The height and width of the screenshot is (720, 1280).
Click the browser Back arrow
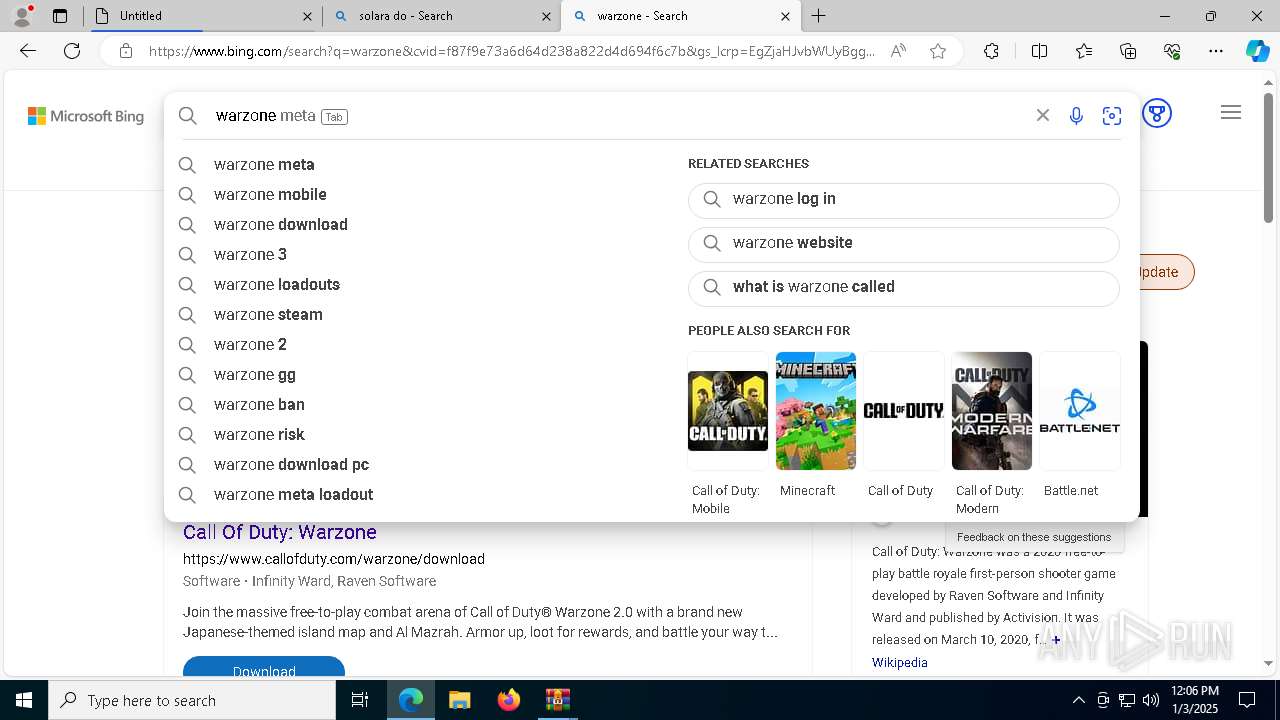tap(28, 51)
